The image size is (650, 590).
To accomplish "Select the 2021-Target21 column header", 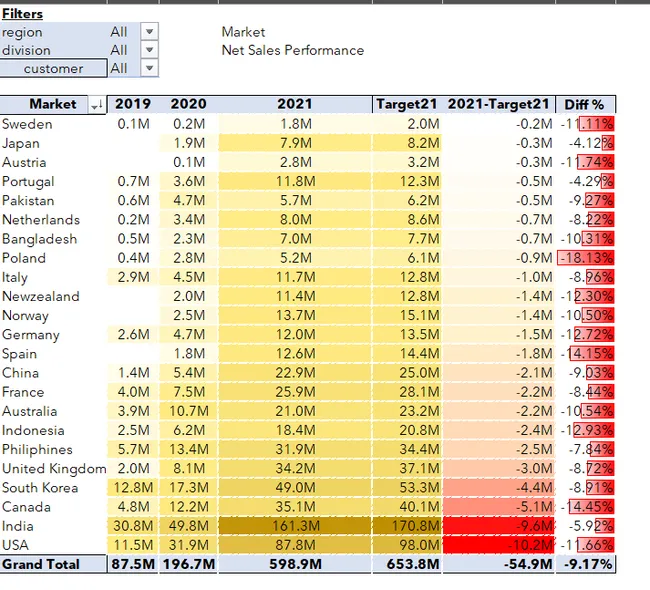I will (x=499, y=104).
